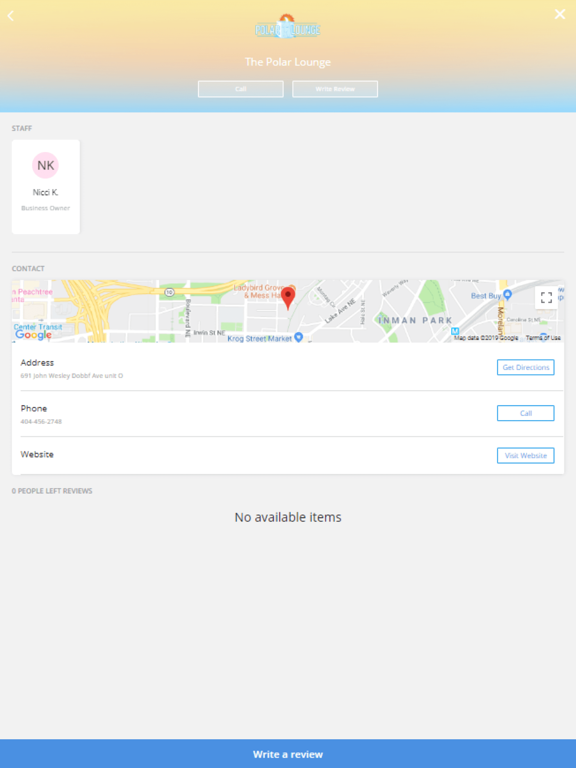576x768 pixels.
Task: Click the route 10 highway shield on map
Action: [169, 292]
